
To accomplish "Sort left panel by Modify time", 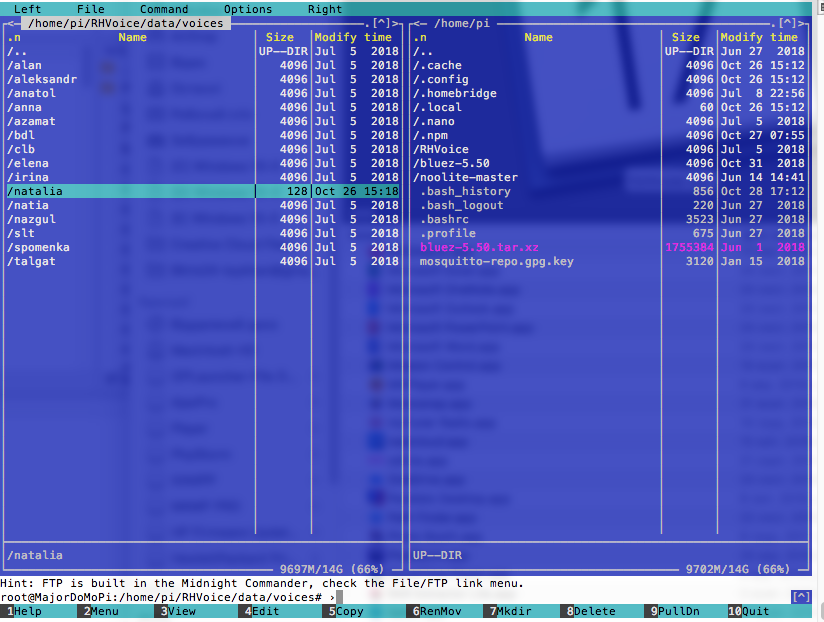I will pyautogui.click(x=353, y=37).
